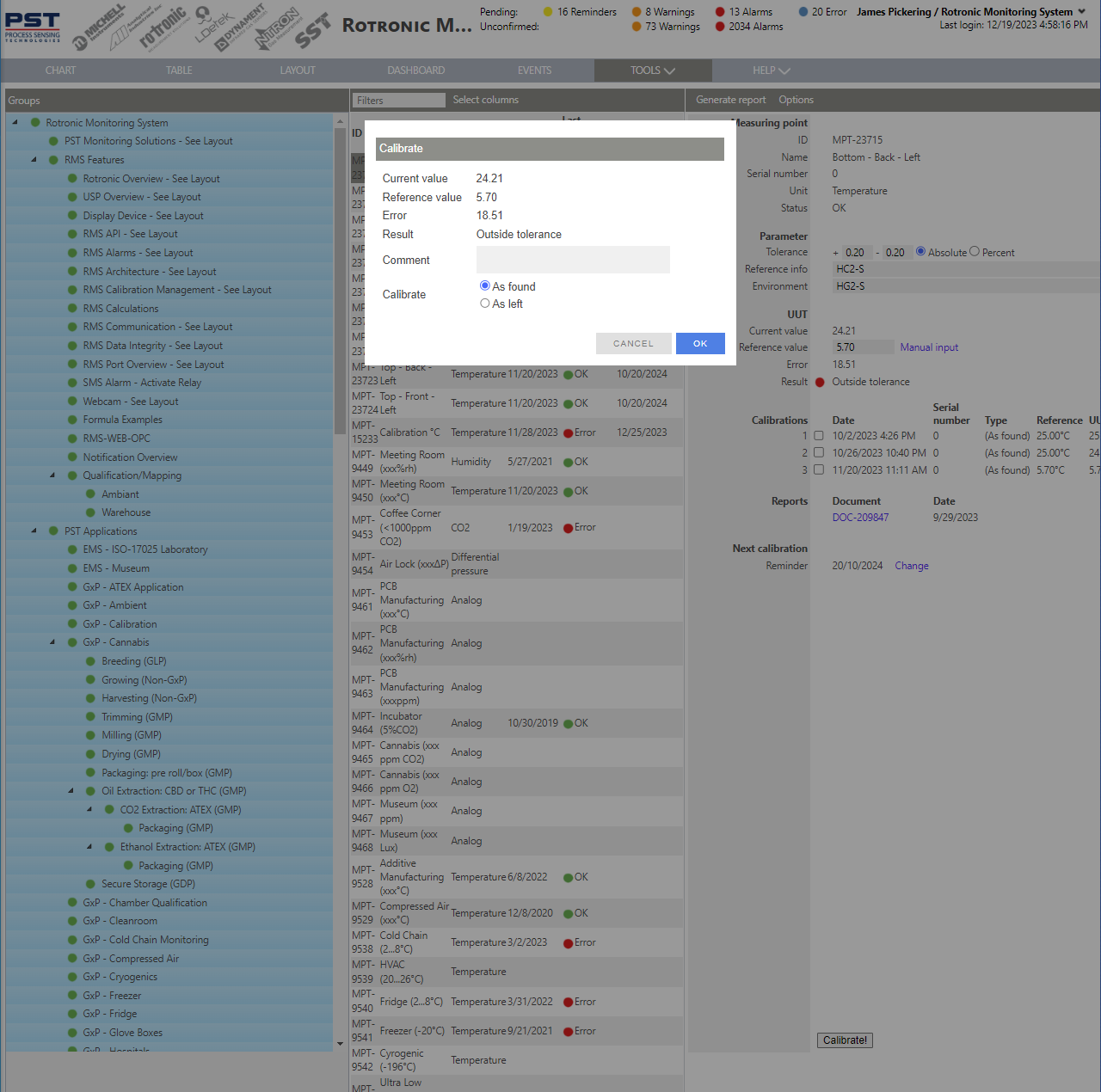Image resolution: width=1101 pixels, height=1092 pixels.
Task: Click the SST brand logo in header
Action: click(x=312, y=32)
